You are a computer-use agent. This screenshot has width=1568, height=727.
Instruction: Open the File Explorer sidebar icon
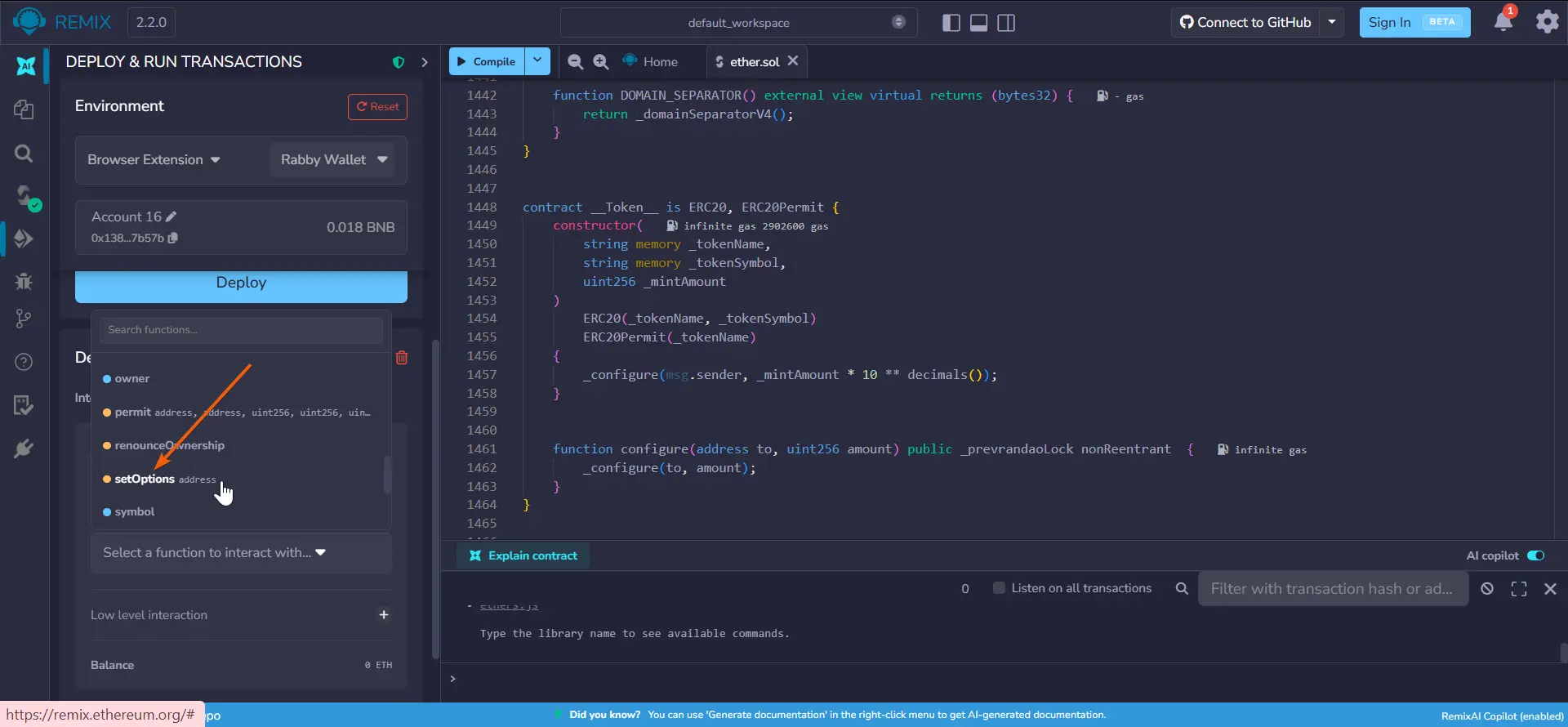(24, 109)
